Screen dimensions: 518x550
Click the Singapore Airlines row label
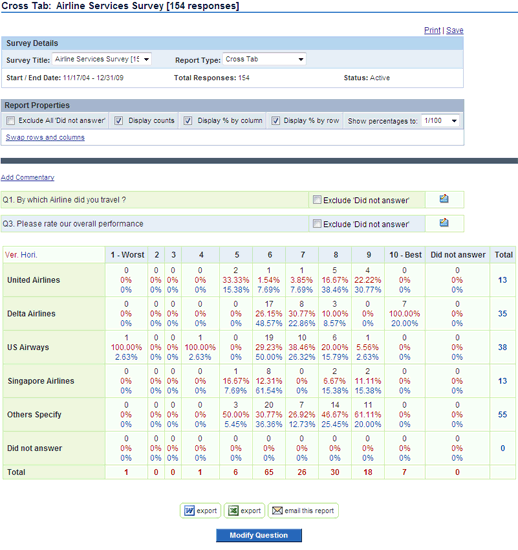(x=41, y=381)
